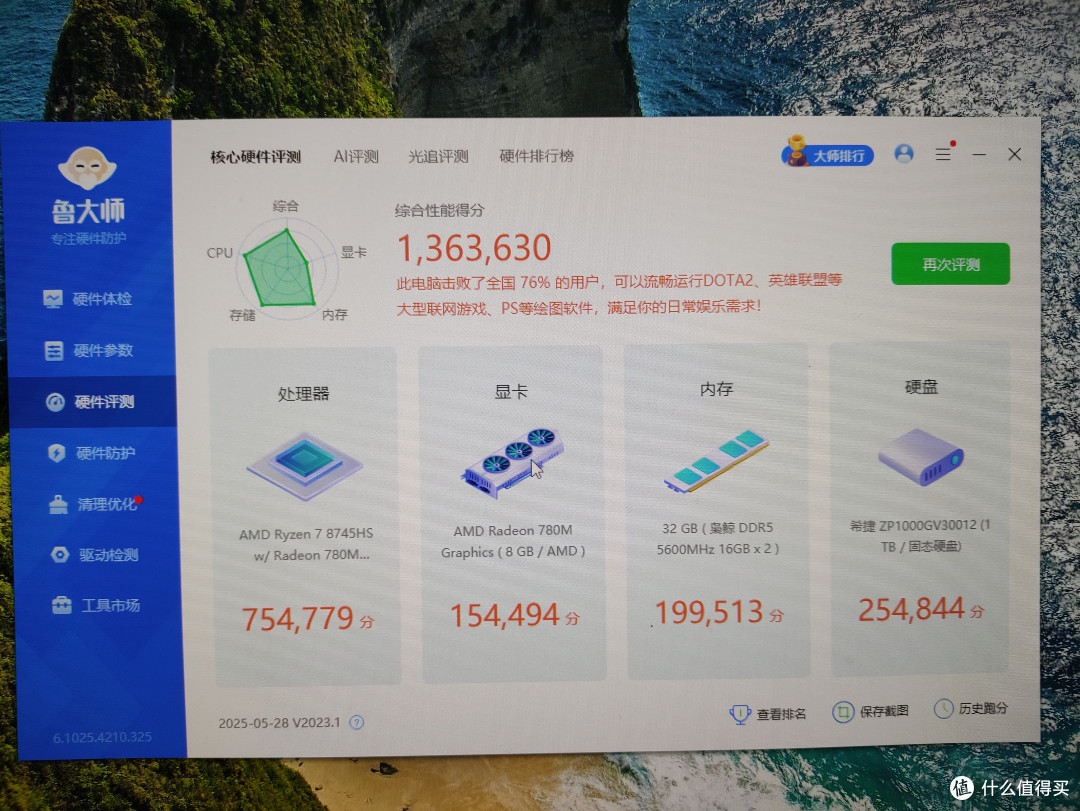Viewport: 1080px width, 811px height.
Task: Click the 查看排名 trophy icon
Action: click(x=740, y=714)
